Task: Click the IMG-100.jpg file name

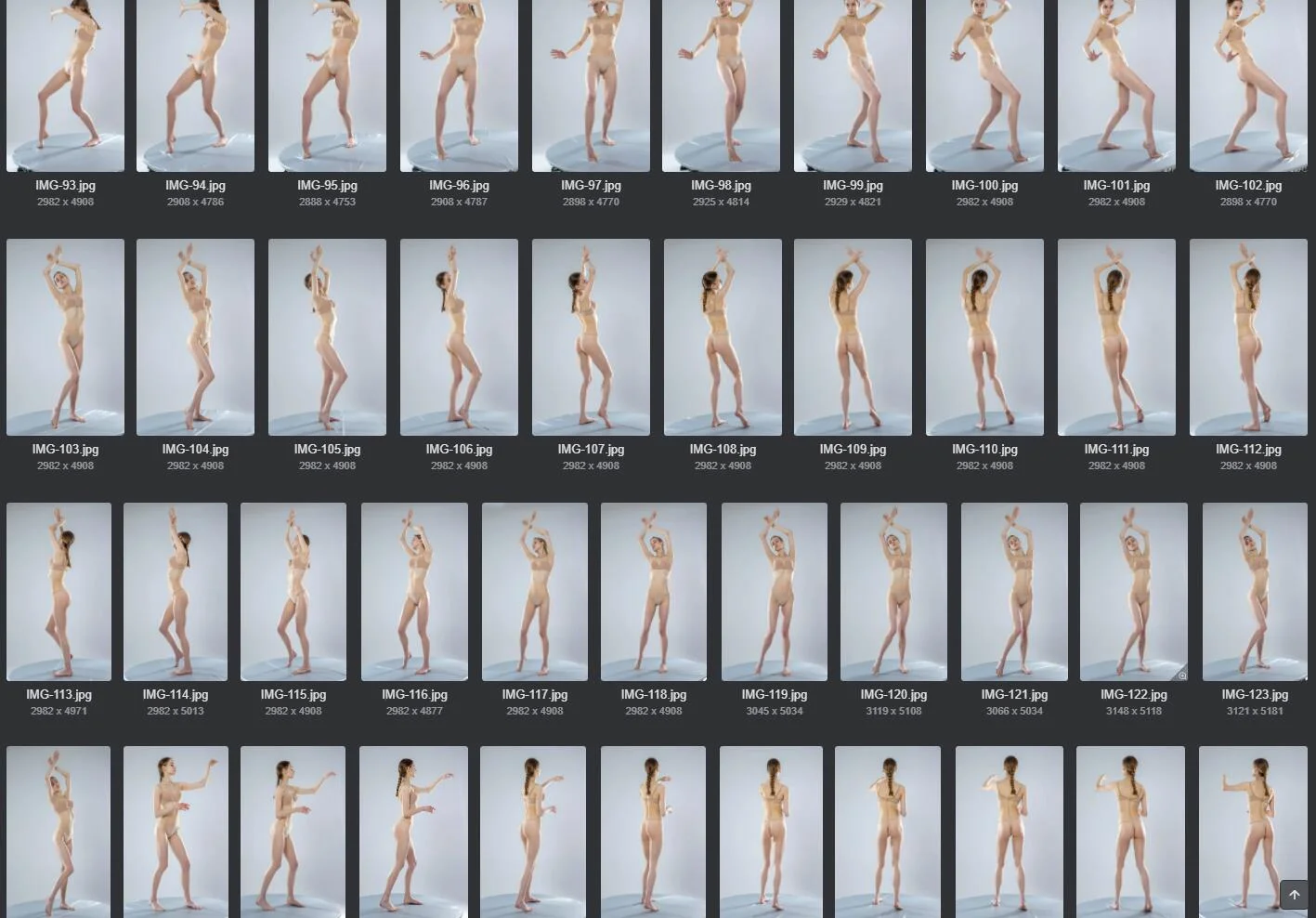Action: 984,186
